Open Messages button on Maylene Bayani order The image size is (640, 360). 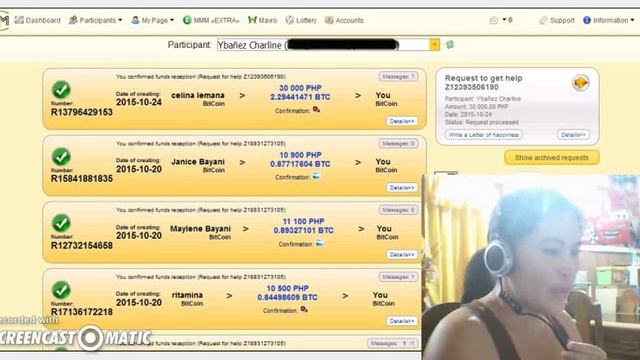point(398,210)
